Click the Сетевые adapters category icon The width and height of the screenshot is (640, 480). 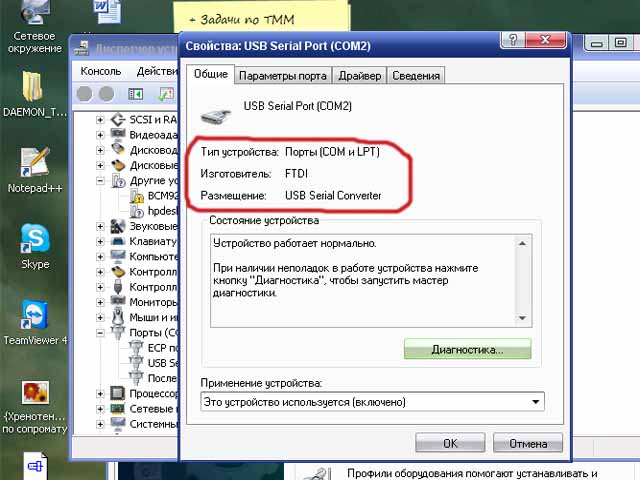coord(118,409)
